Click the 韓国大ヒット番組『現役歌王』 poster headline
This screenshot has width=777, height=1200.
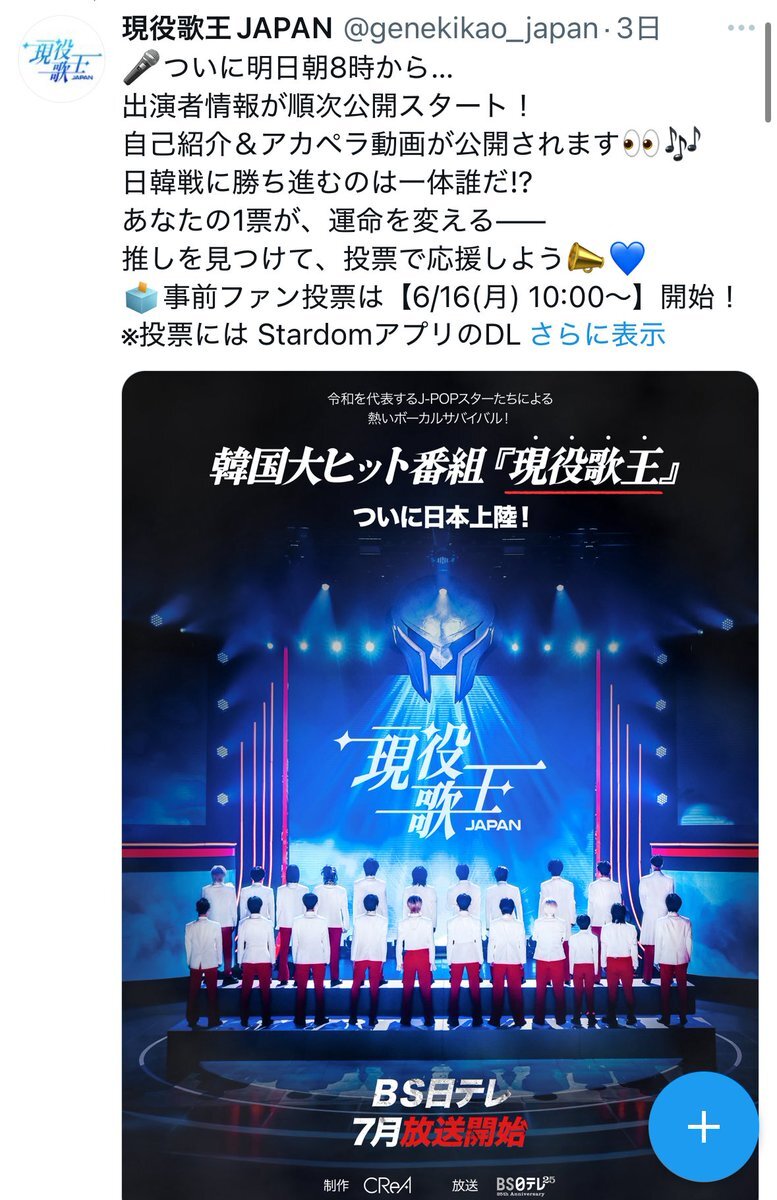[439, 468]
